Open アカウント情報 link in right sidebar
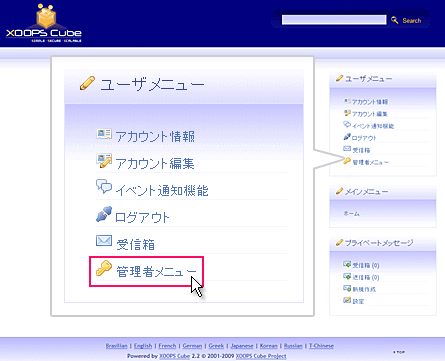 pyautogui.click(x=370, y=102)
